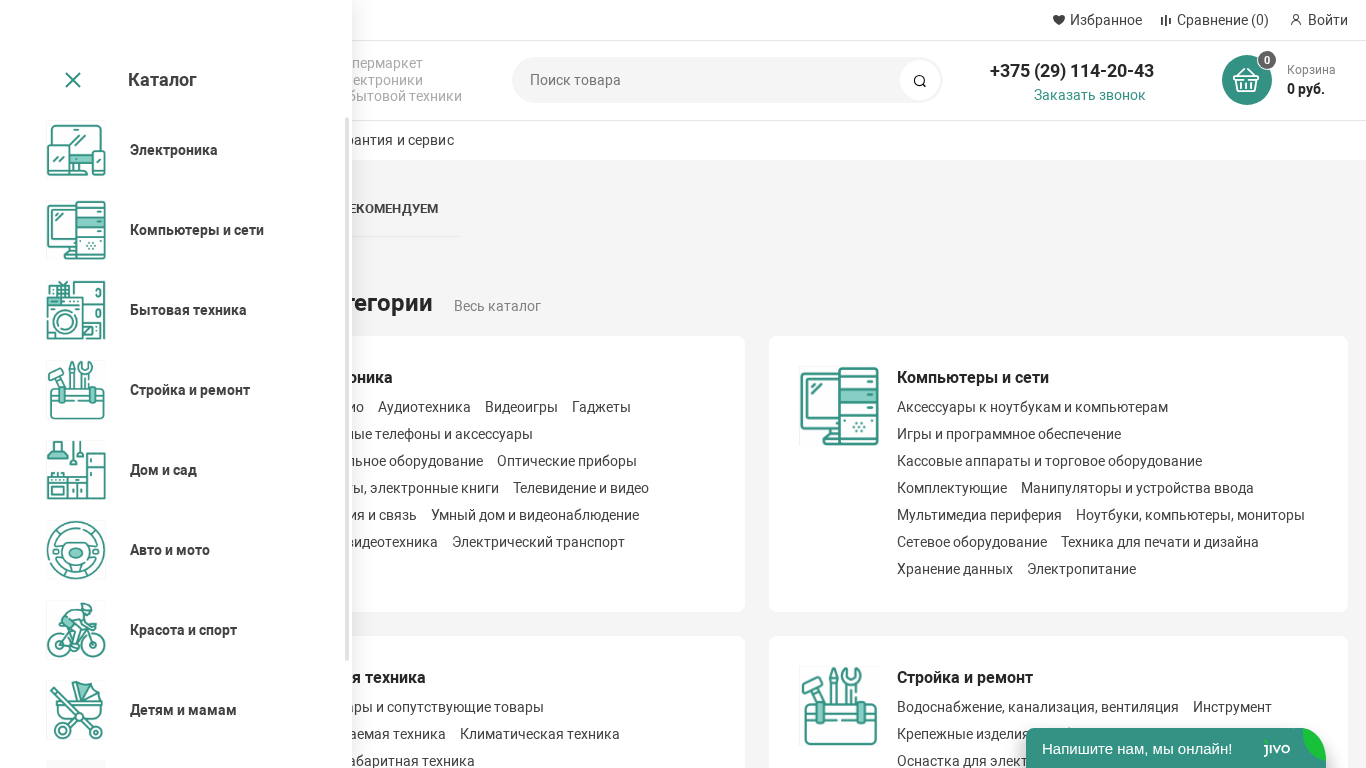Viewport: 1366px width, 768px height.
Task: Call the +375 (29) 114-20-43 phone number
Action: pyautogui.click(x=1072, y=71)
